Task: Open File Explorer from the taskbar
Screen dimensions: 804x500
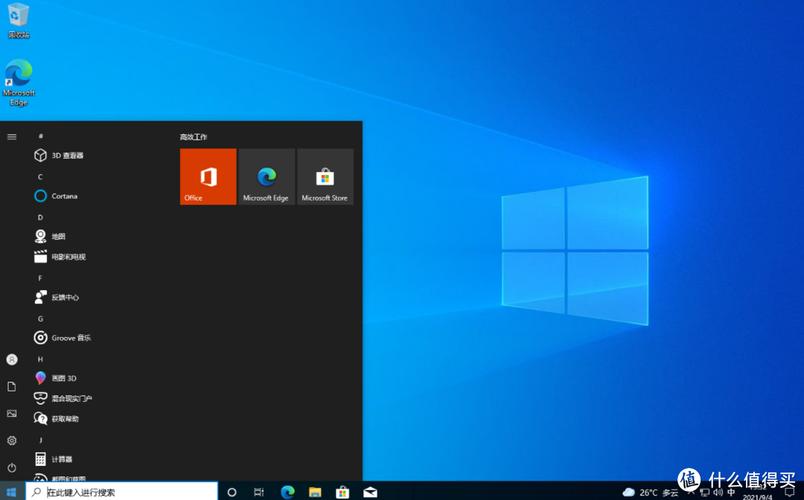Action: click(315, 492)
